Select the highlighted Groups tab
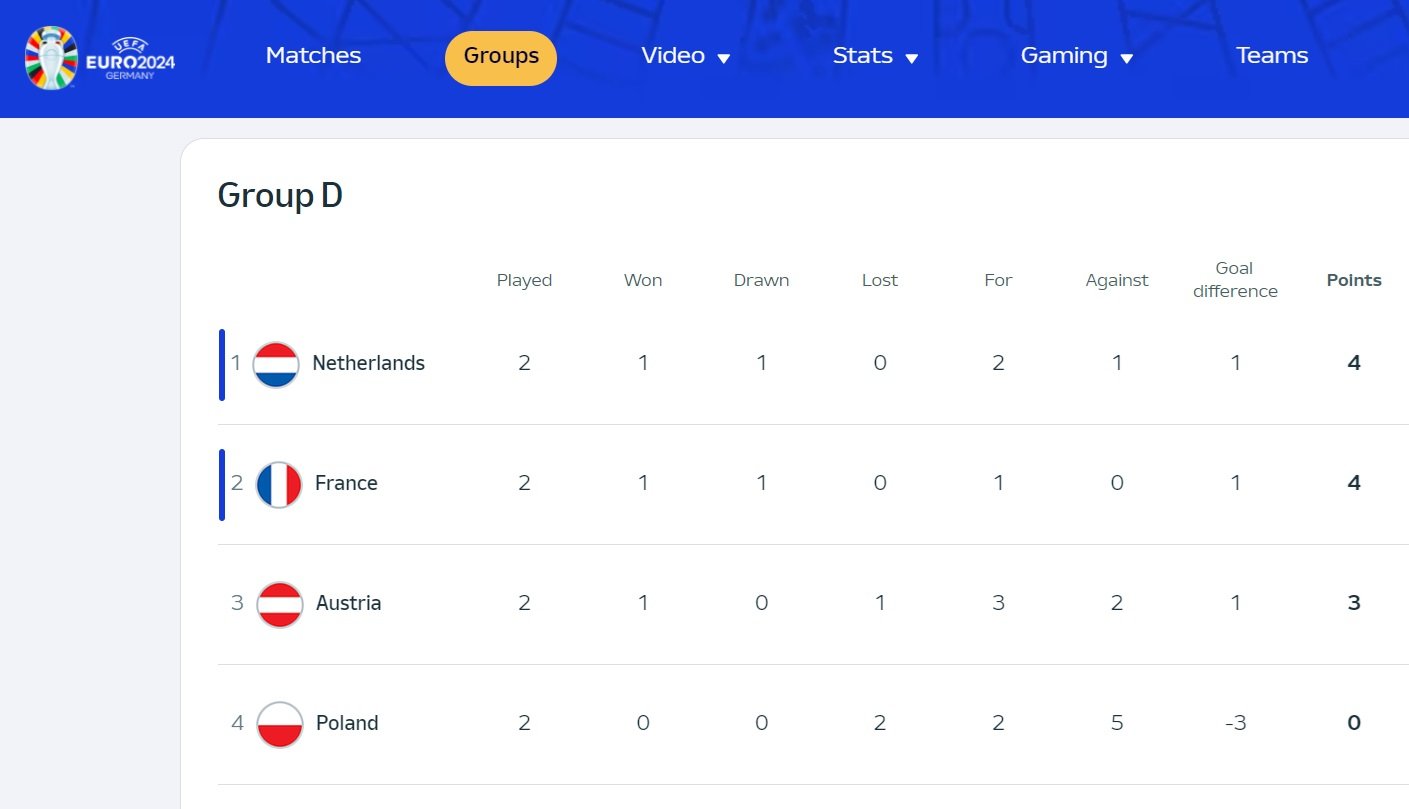This screenshot has width=1409, height=809. 501,57
